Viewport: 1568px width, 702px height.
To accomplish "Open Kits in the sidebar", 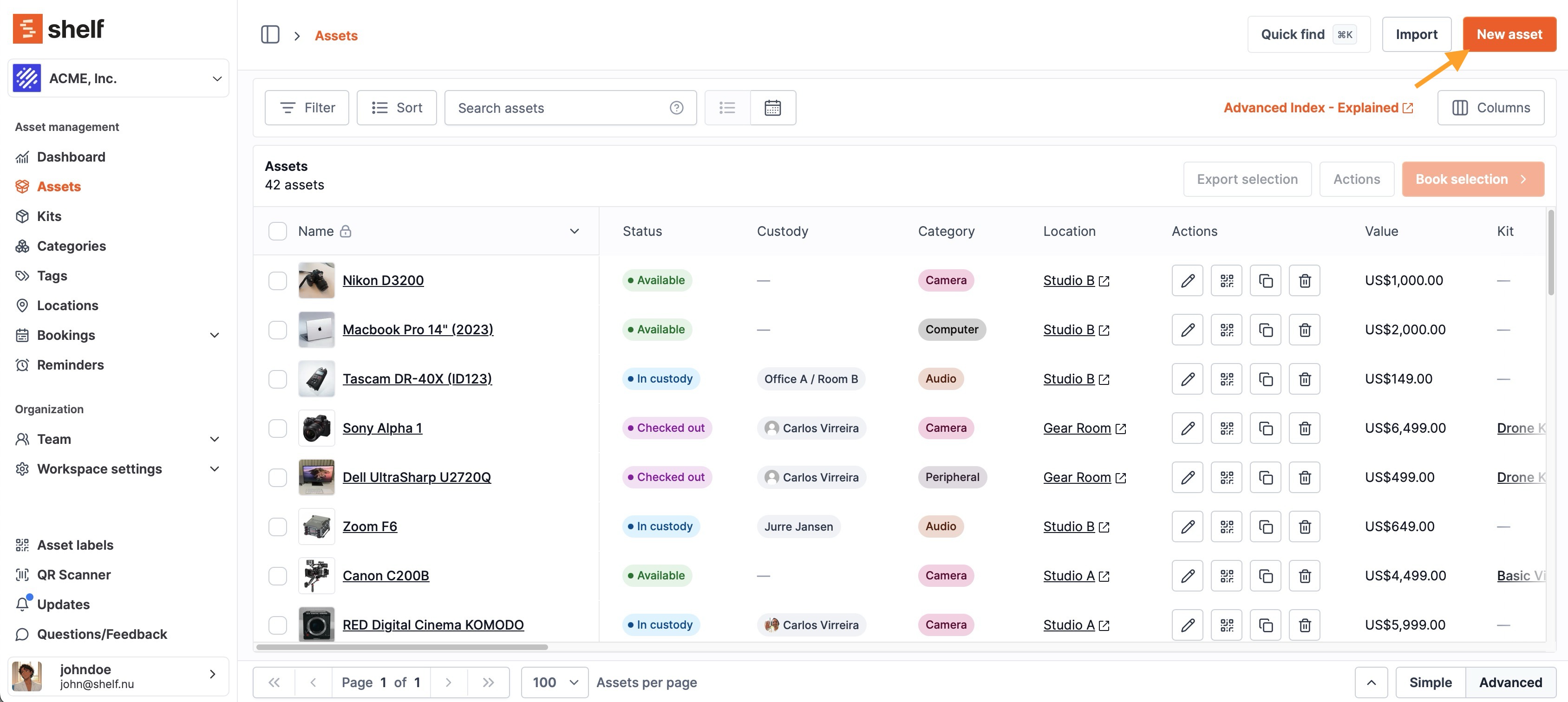I will (x=49, y=216).
